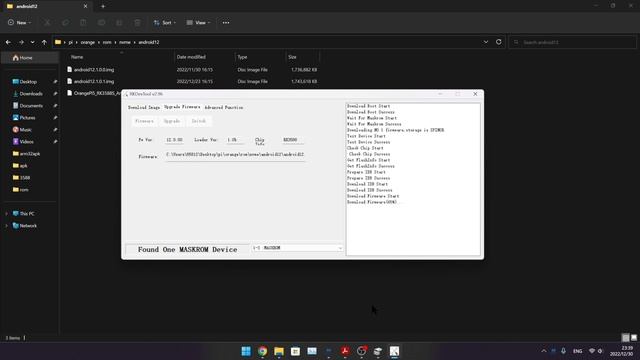Click the microphone tray icon

coord(563,351)
